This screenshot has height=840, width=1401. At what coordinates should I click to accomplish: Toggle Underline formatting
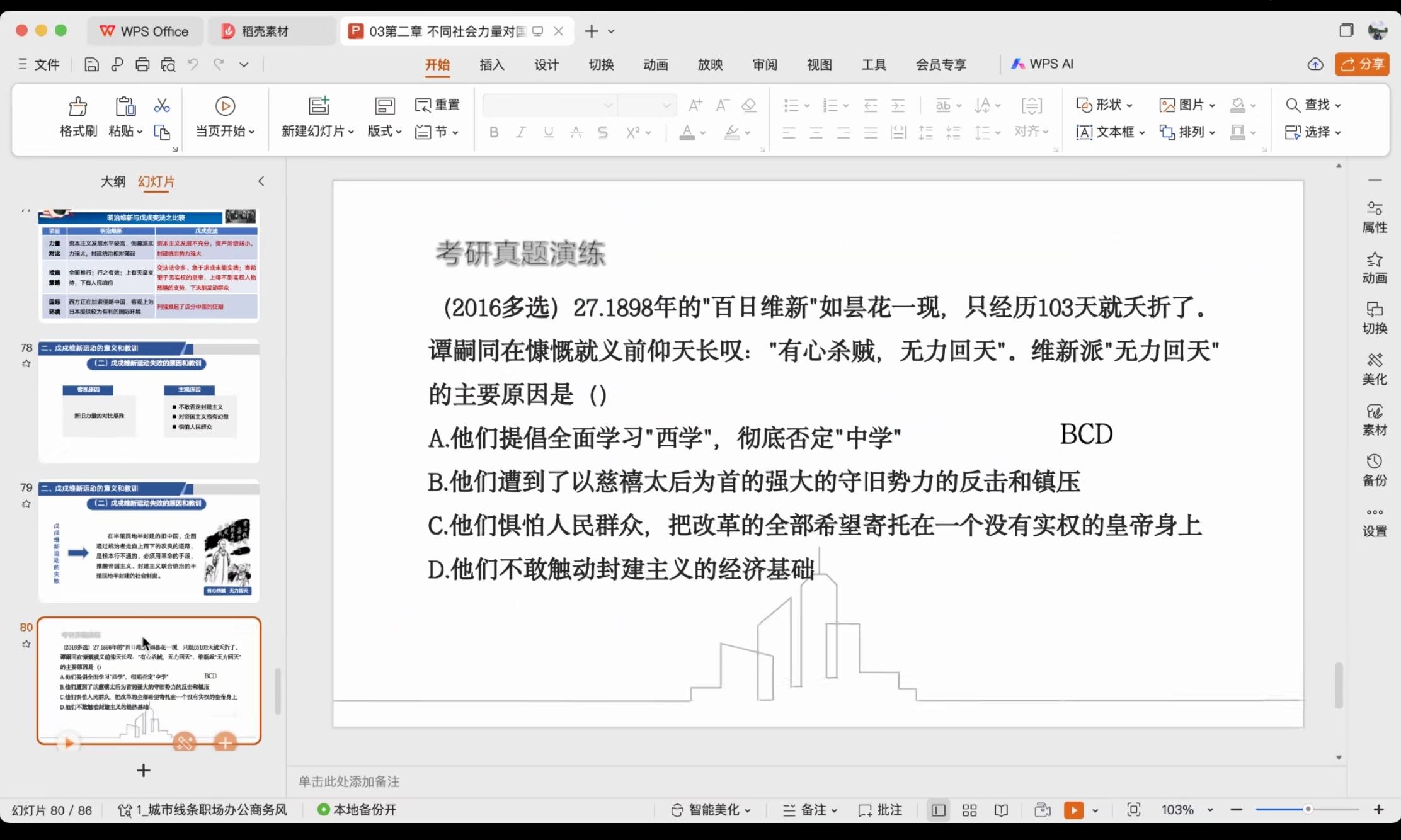point(549,132)
